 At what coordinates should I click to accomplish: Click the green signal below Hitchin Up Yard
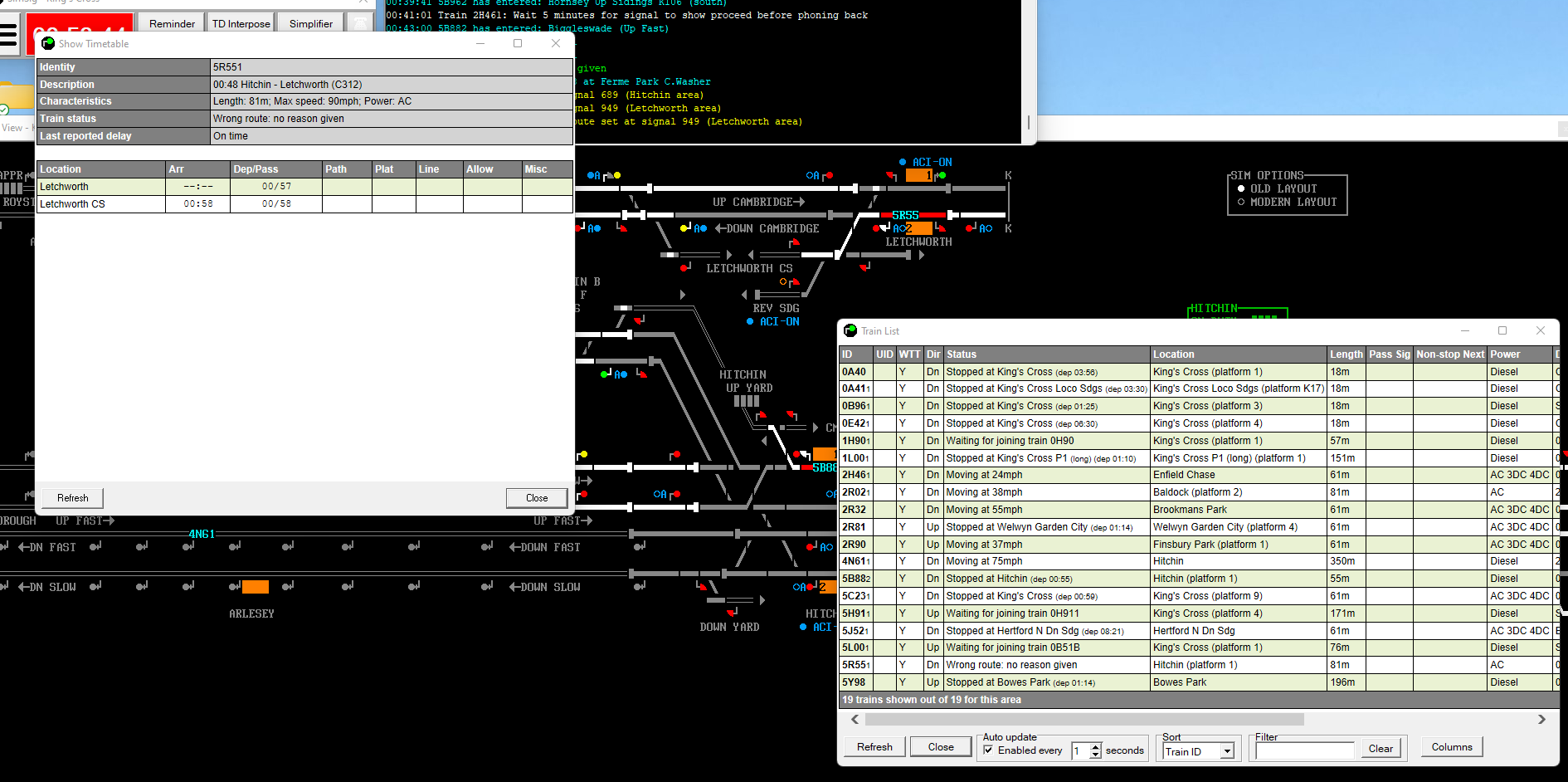tap(605, 374)
